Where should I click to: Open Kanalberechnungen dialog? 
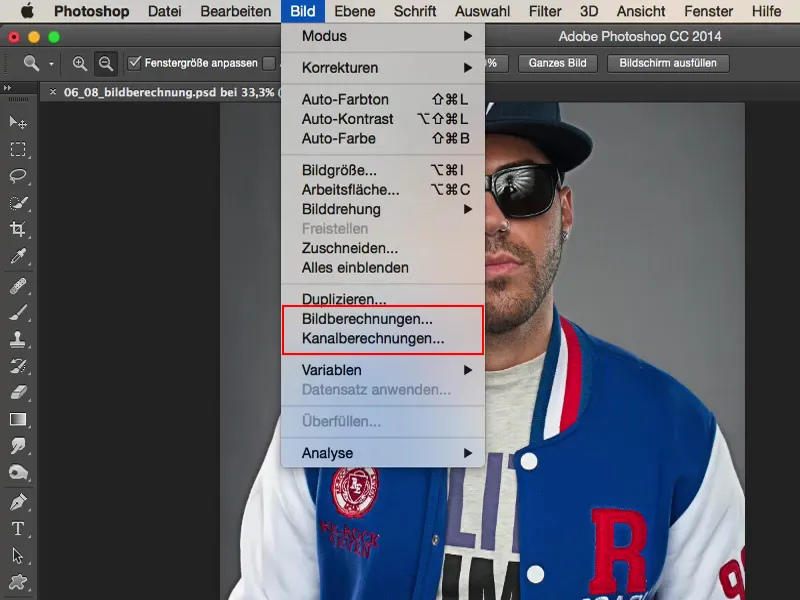[x=383, y=339]
